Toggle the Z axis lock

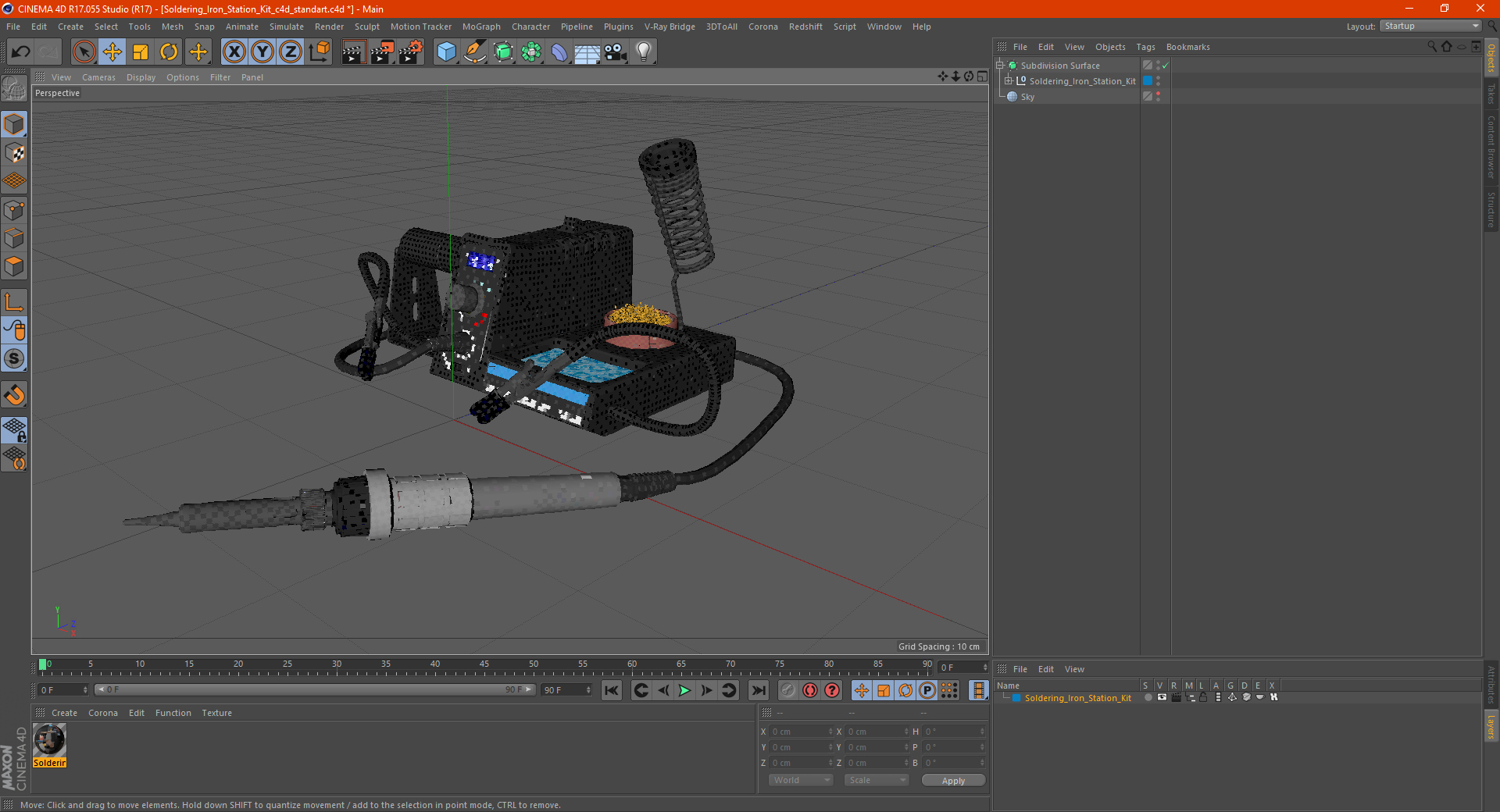point(291,52)
